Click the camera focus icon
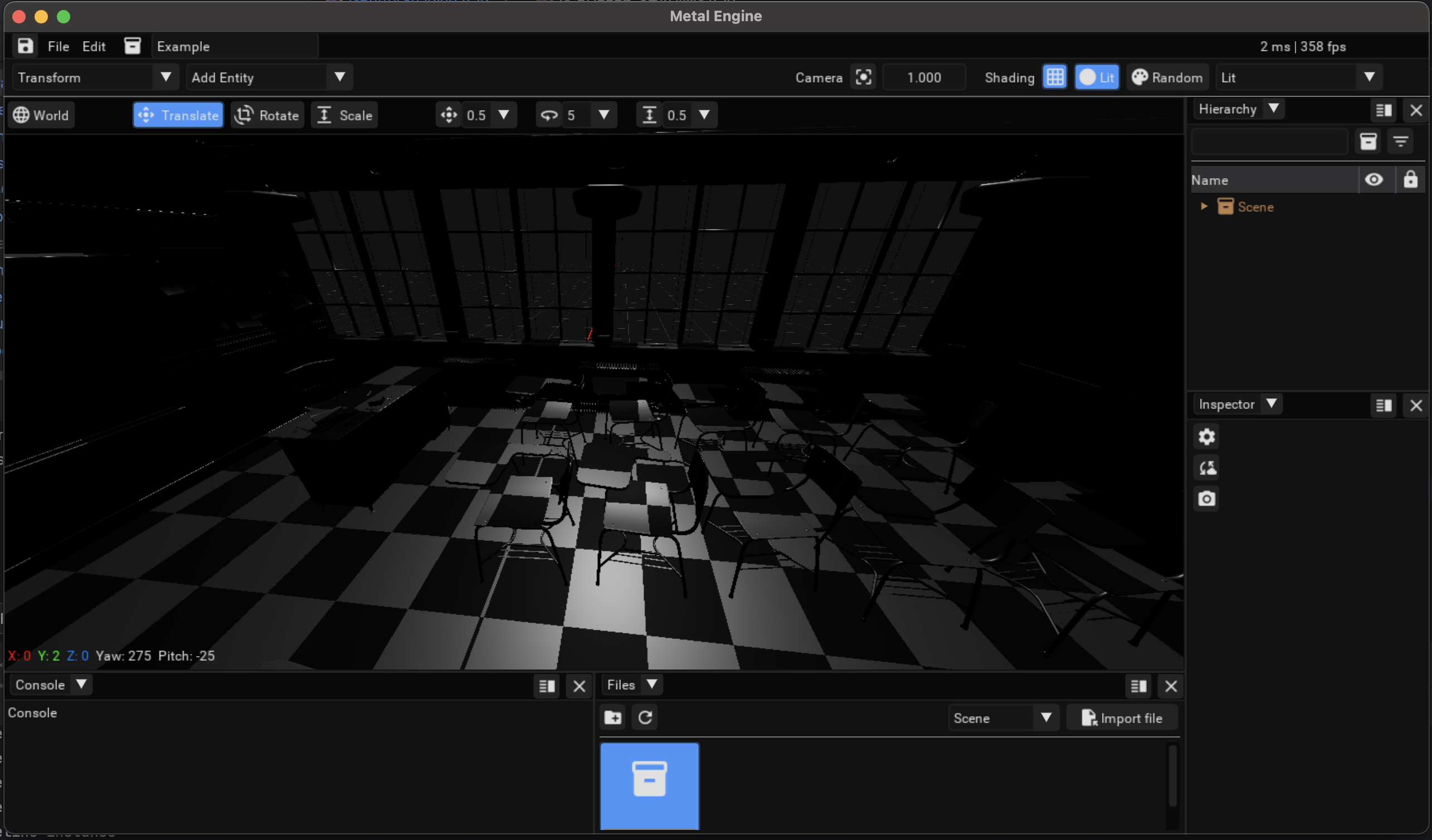 tap(863, 77)
